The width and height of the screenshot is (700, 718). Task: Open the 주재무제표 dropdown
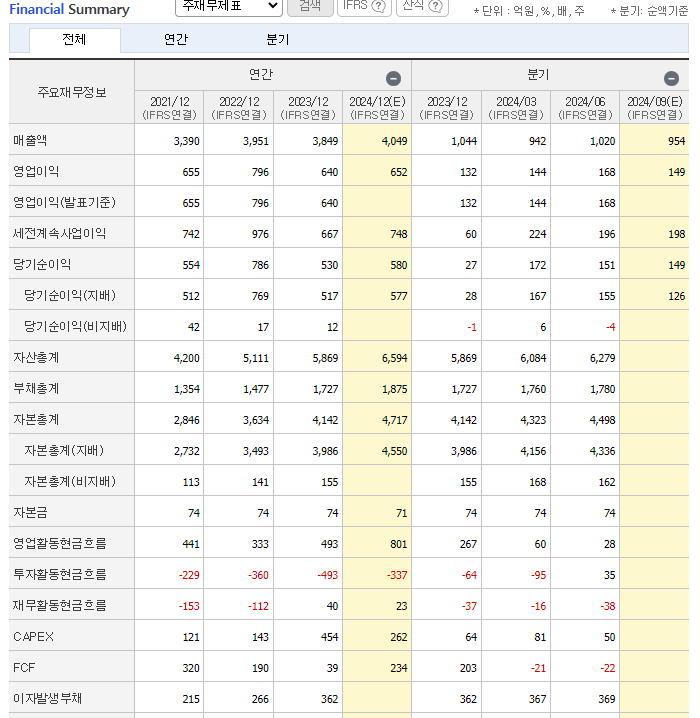coord(229,5)
